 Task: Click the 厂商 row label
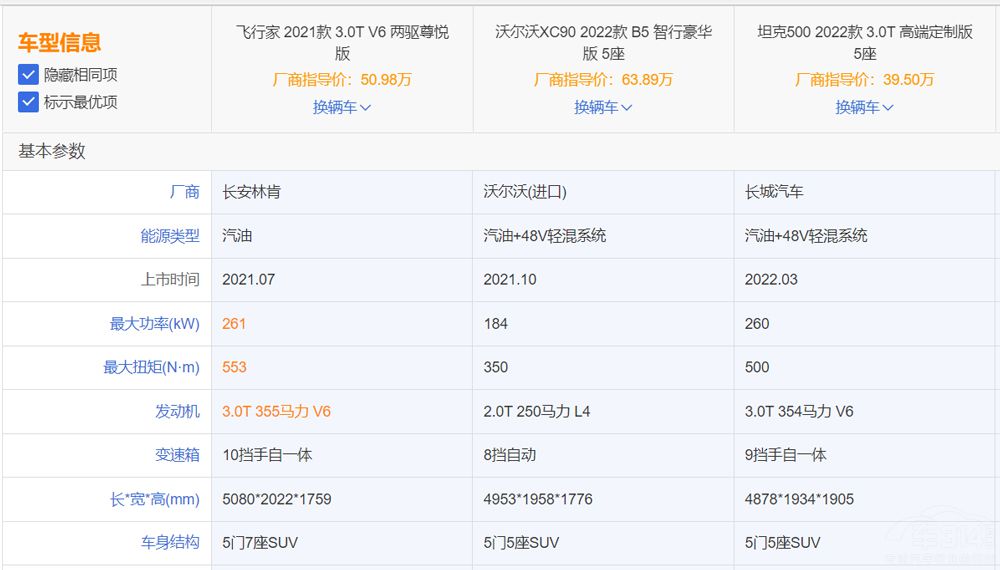184,192
